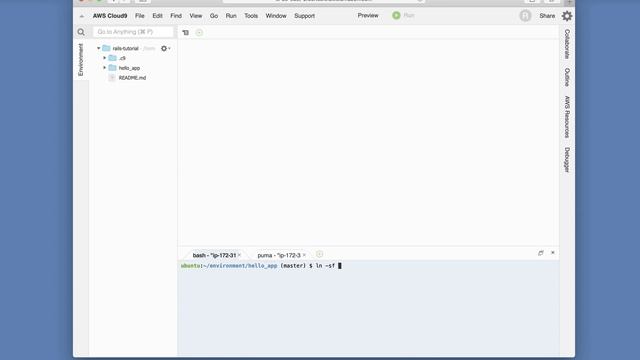The width and height of the screenshot is (640, 360).
Task: Open the Debugger side panel
Action: [x=567, y=160]
